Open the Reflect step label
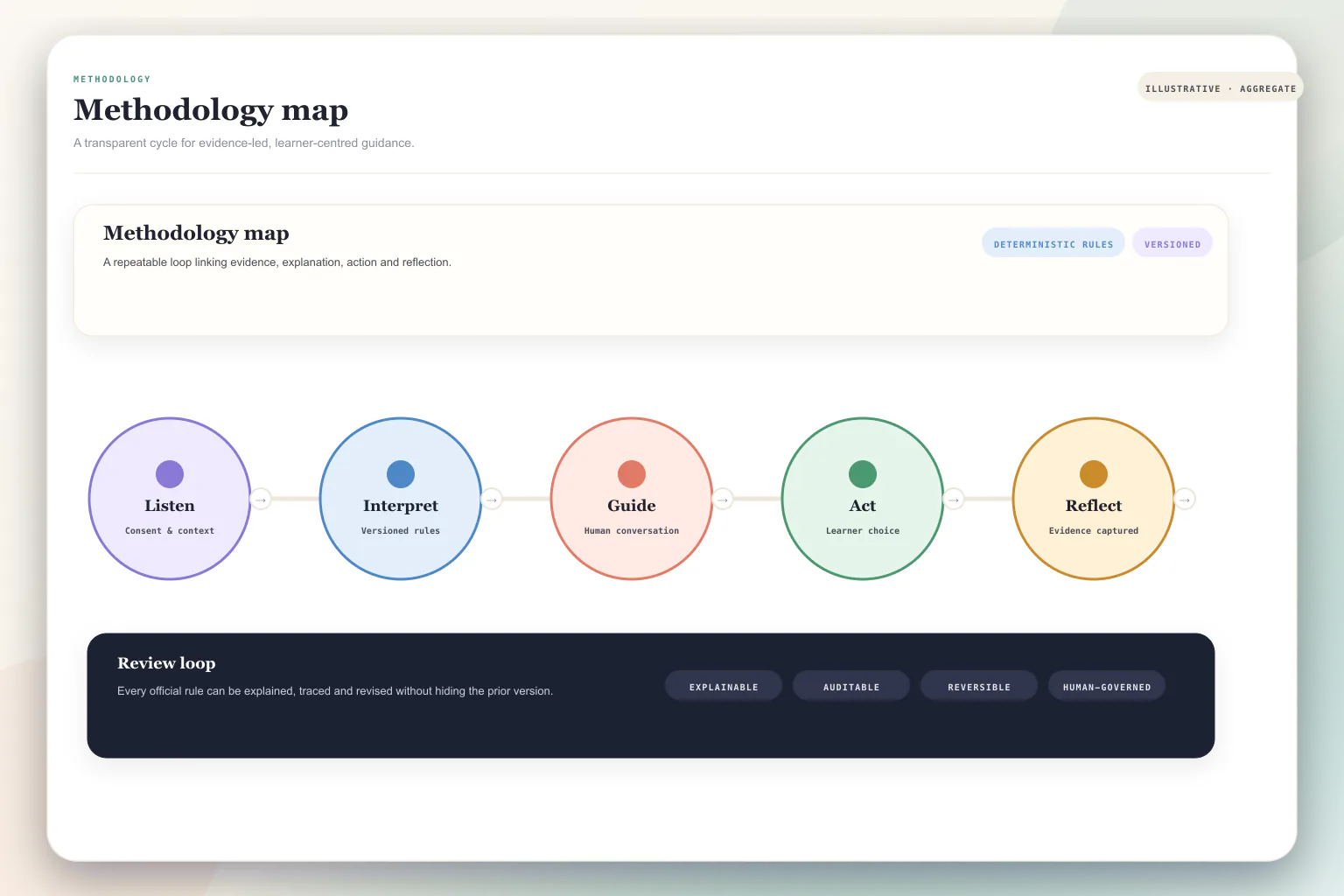The image size is (1344, 896). (1094, 506)
